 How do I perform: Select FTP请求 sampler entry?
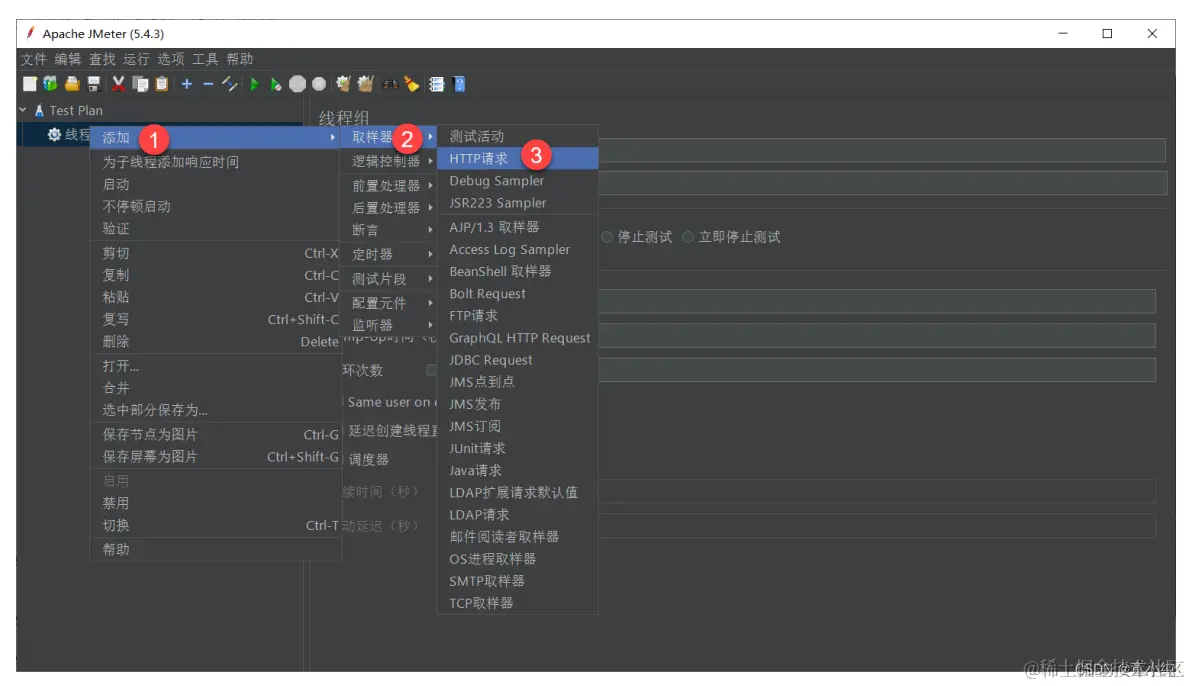pos(517,315)
